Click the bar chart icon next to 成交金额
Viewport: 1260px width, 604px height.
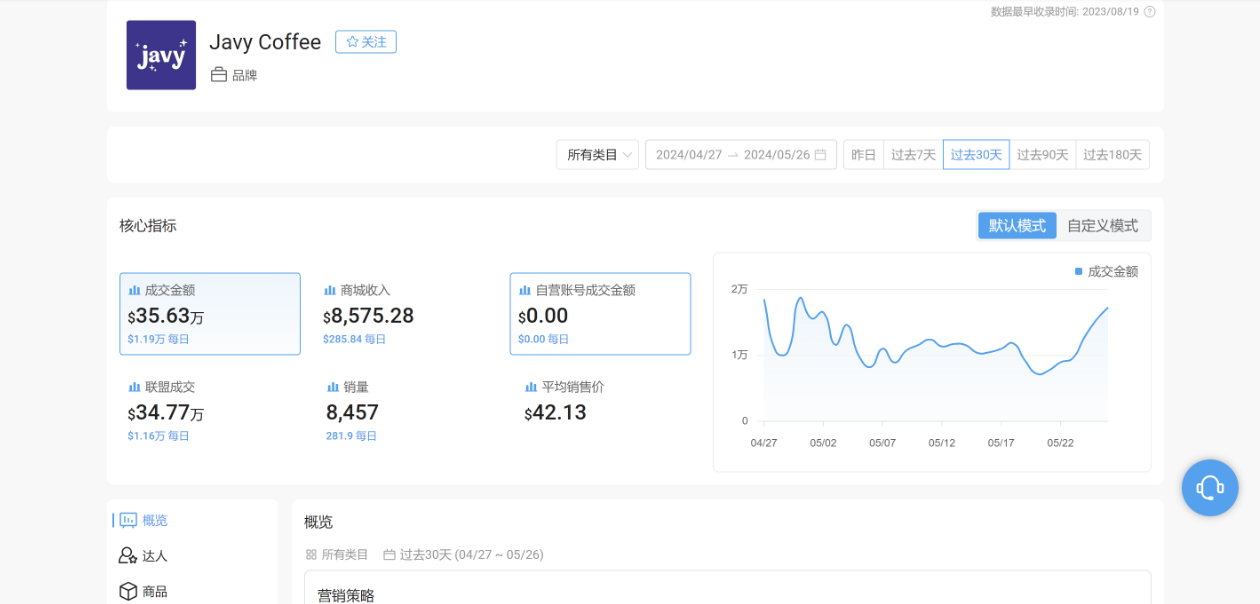click(134, 290)
